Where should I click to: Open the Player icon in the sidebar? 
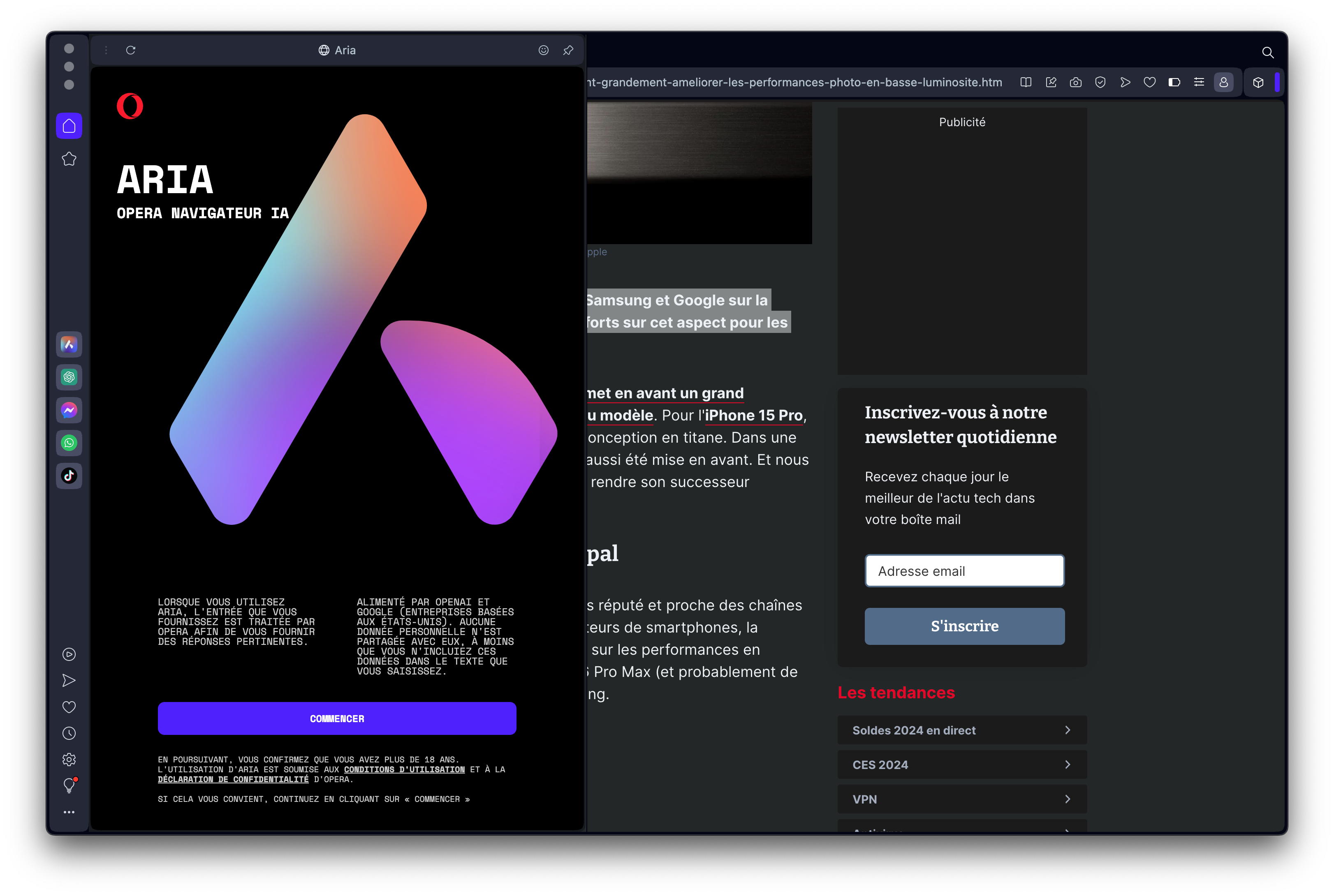69,654
